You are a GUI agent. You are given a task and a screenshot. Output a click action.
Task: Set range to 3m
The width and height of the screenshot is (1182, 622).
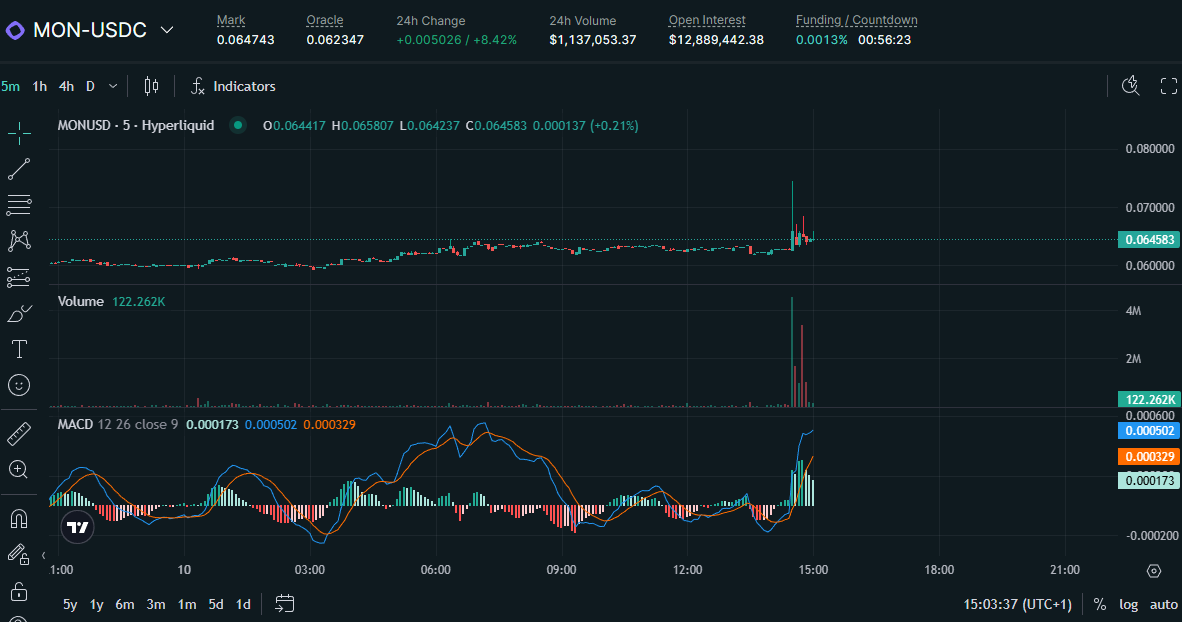pyautogui.click(x=156, y=604)
